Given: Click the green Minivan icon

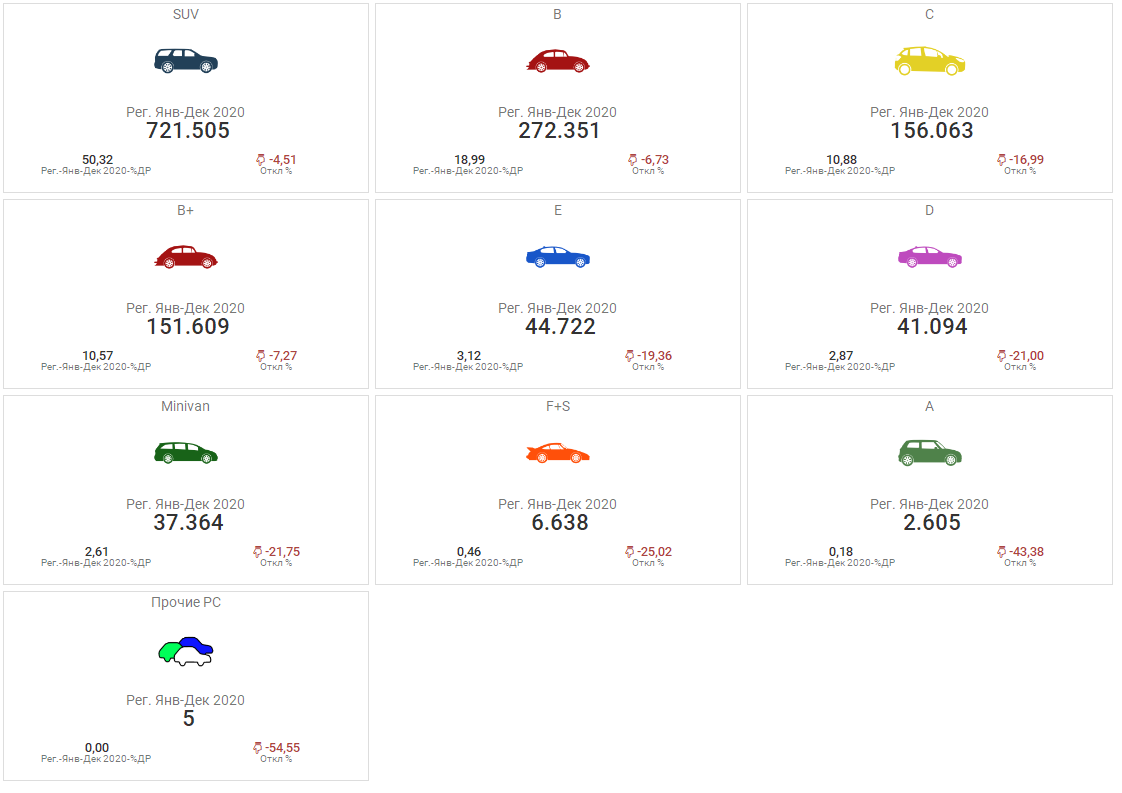Looking at the screenshot, I should pos(186,452).
